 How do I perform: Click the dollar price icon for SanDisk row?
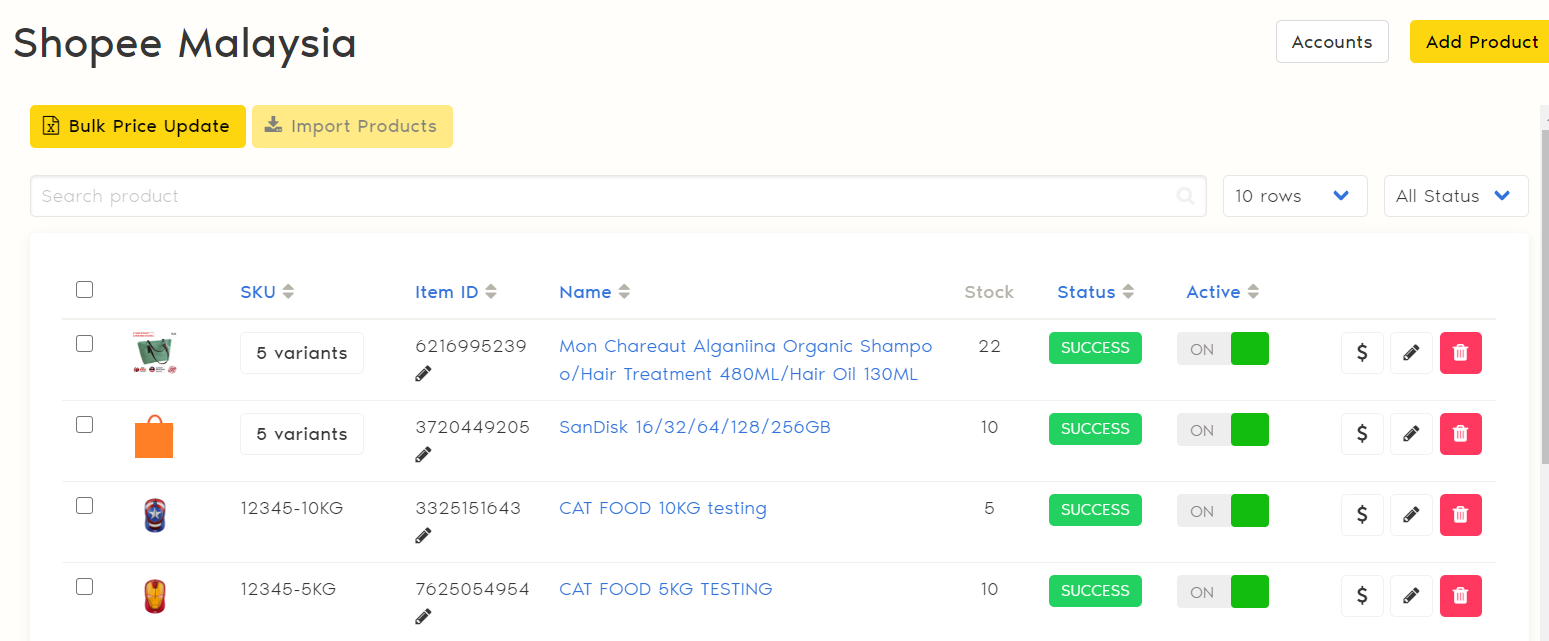[x=1362, y=434]
